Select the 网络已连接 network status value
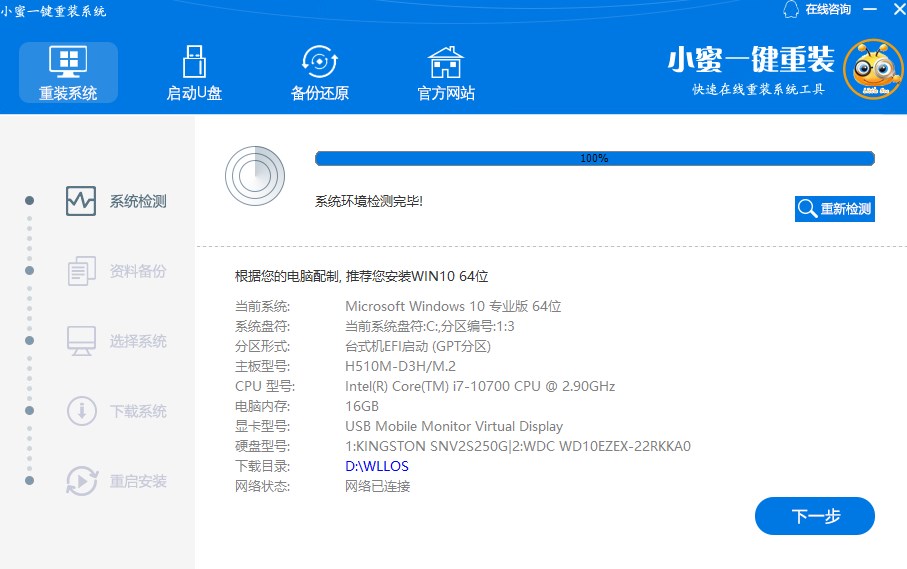This screenshot has height=569, width=907. point(377,486)
